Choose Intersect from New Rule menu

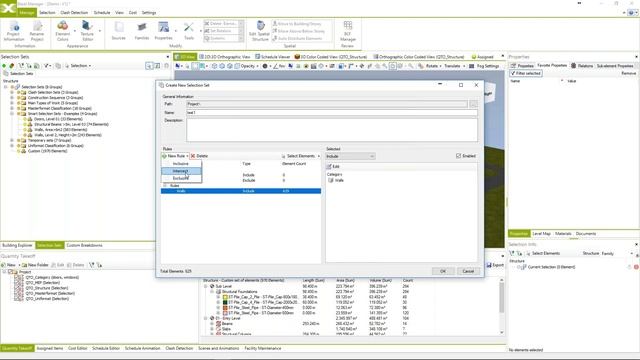click(x=181, y=171)
